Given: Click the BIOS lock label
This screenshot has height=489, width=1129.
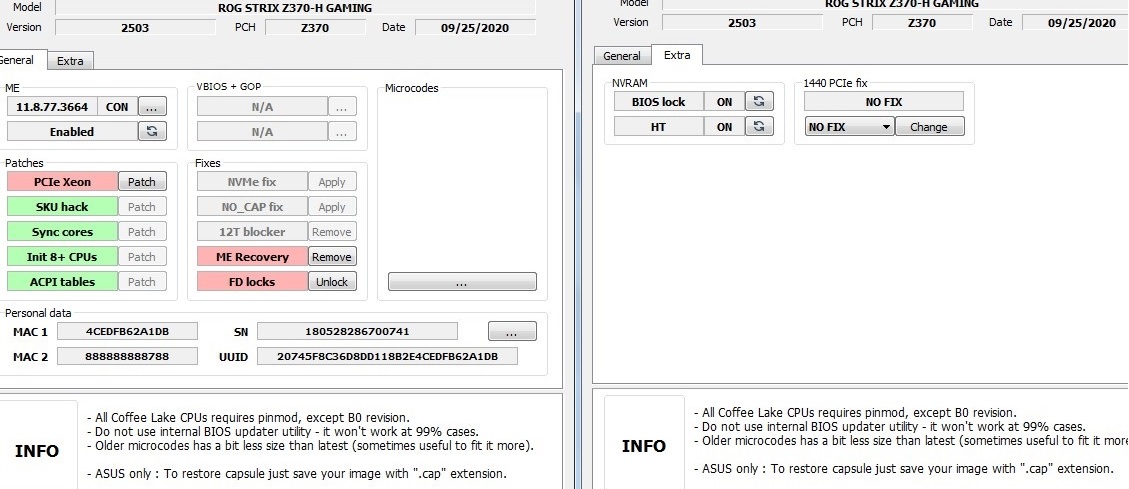Looking at the screenshot, I should 659,102.
